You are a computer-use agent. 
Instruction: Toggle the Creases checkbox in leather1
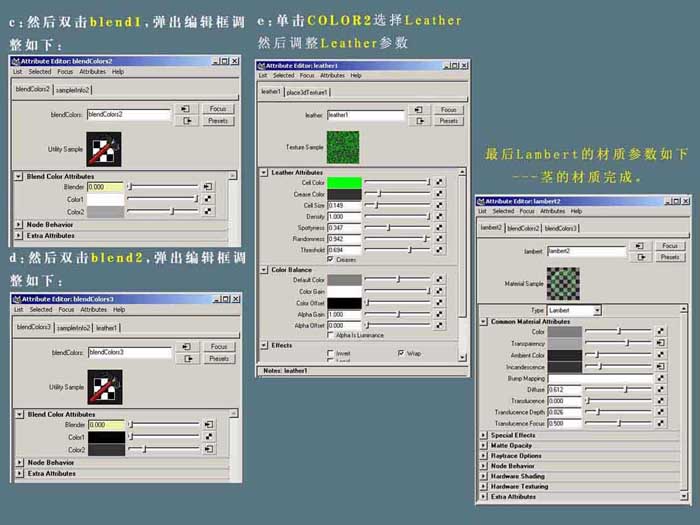[330, 259]
